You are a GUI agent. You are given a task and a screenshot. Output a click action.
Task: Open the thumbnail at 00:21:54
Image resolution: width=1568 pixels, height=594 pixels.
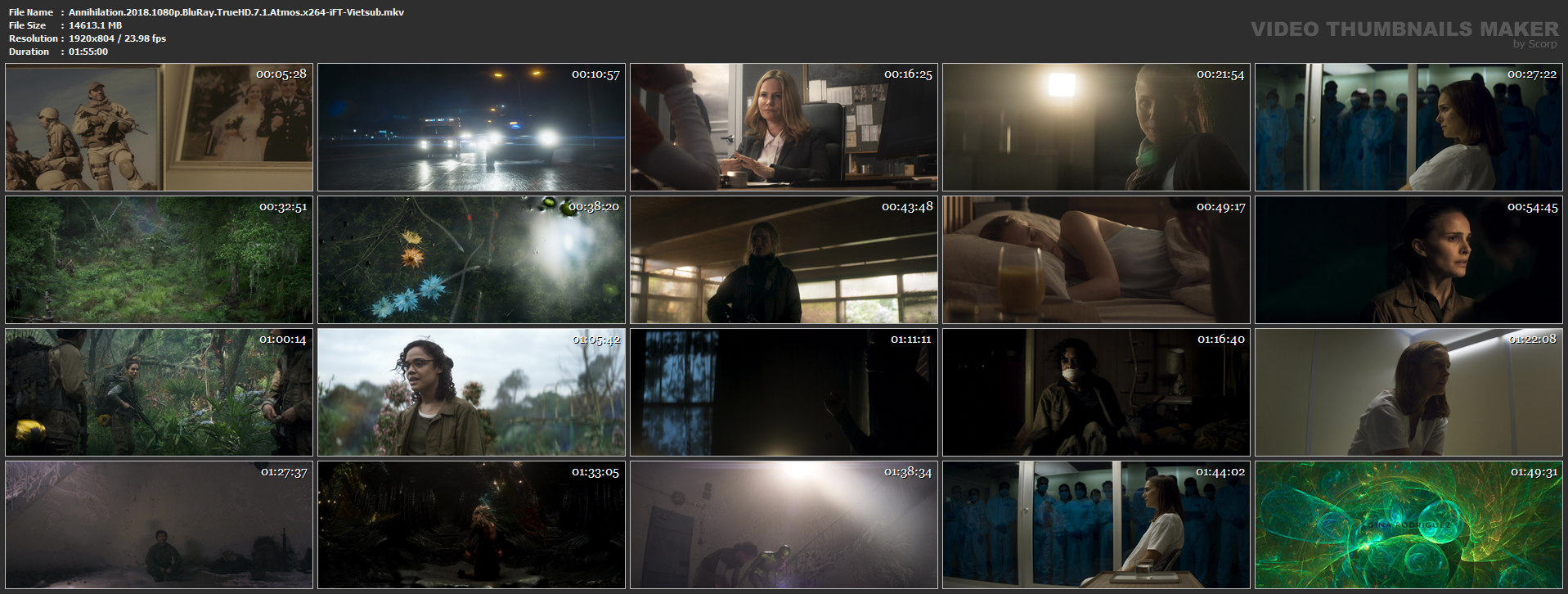pyautogui.click(x=1096, y=128)
